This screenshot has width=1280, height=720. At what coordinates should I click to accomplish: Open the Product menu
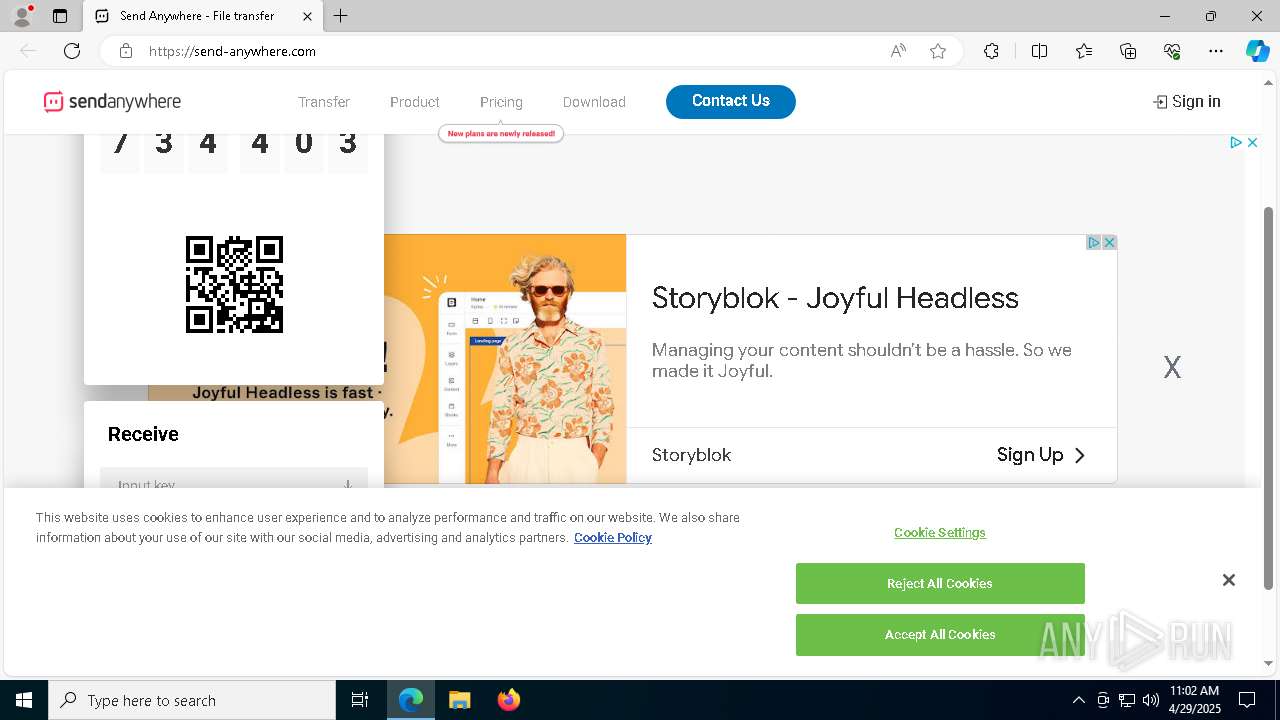pyautogui.click(x=415, y=102)
